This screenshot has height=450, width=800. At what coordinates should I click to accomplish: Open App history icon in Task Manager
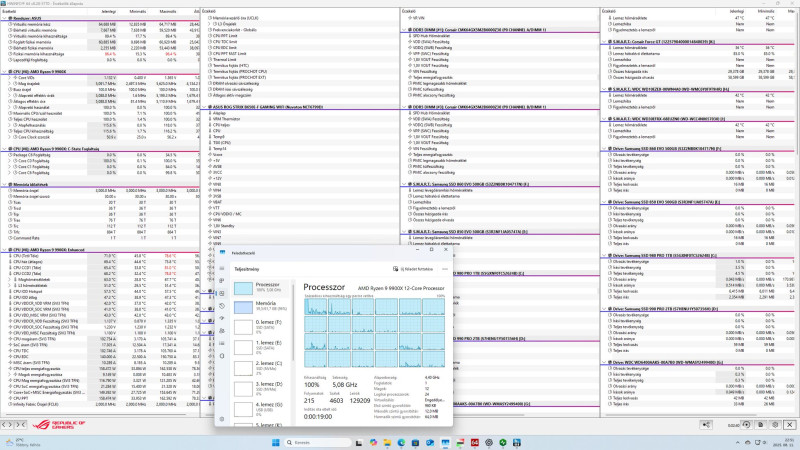pyautogui.click(x=222, y=306)
